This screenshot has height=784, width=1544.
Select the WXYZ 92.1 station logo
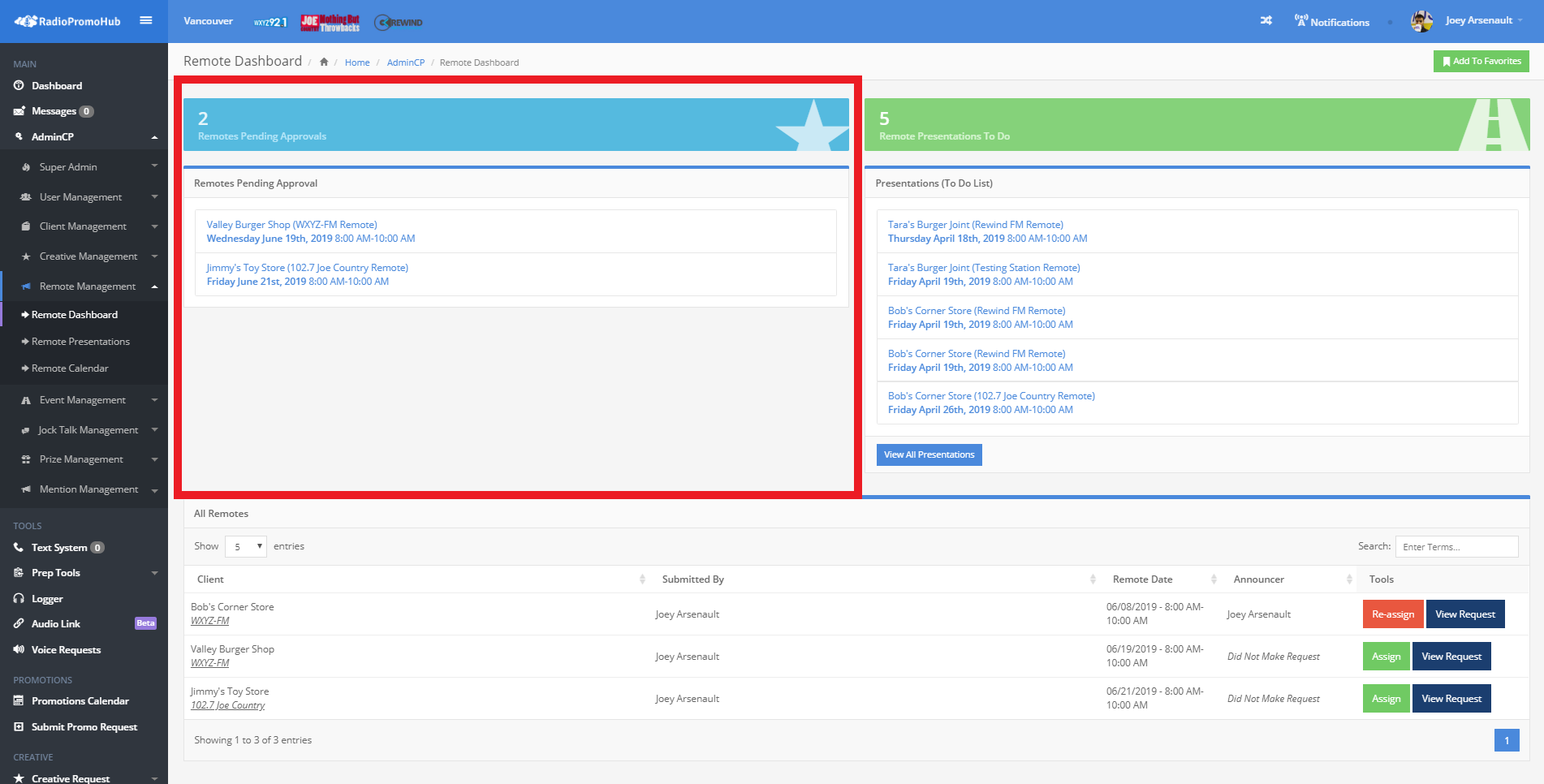270,22
